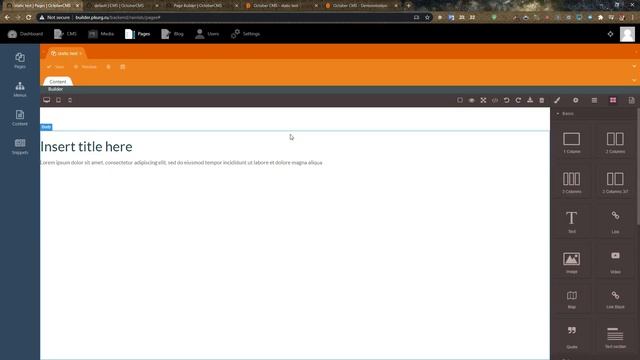Select the Map block

[571, 299]
